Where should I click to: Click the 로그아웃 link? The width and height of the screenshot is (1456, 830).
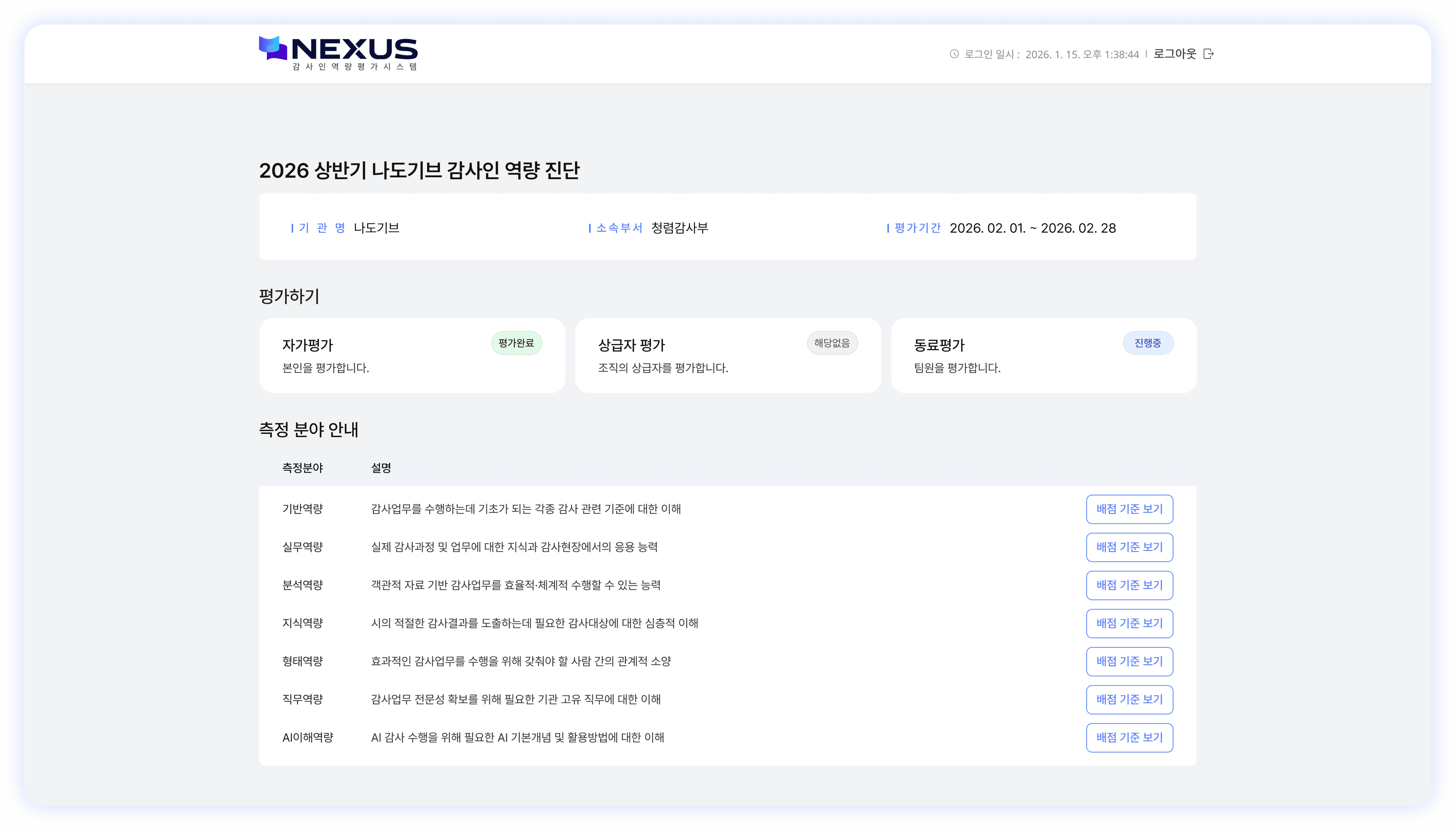click(x=1174, y=53)
